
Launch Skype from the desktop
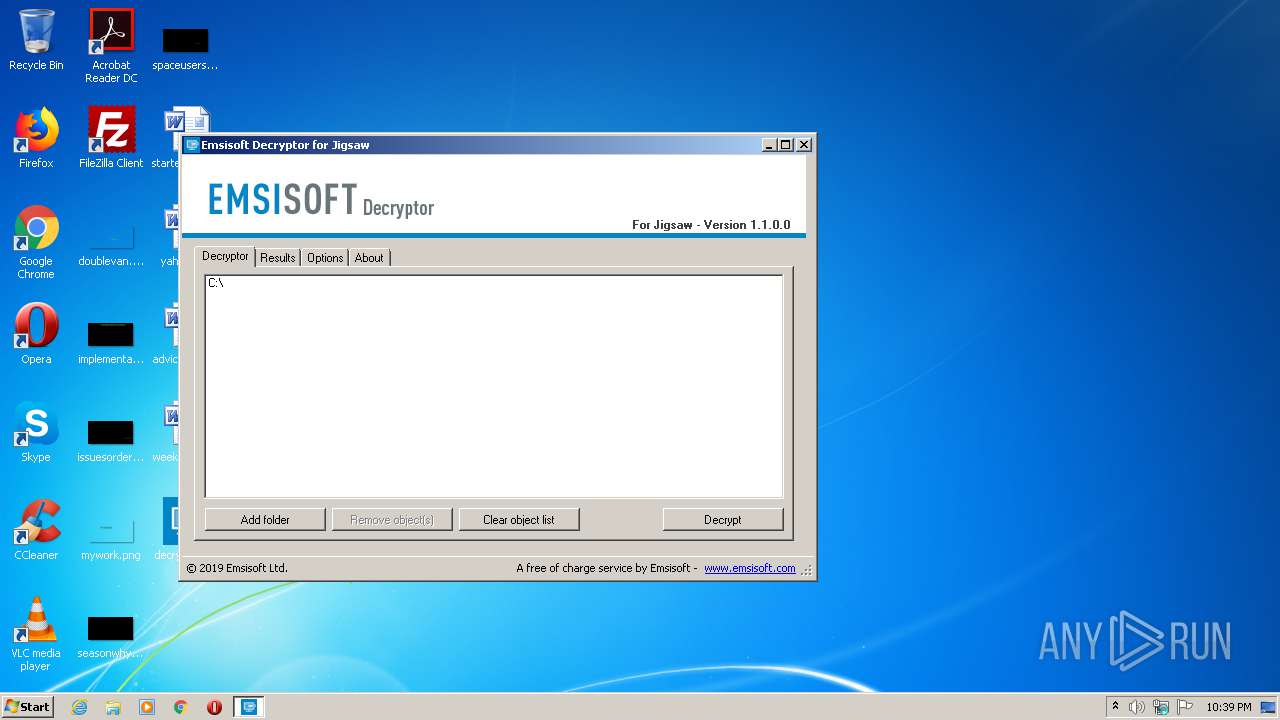pyautogui.click(x=36, y=432)
